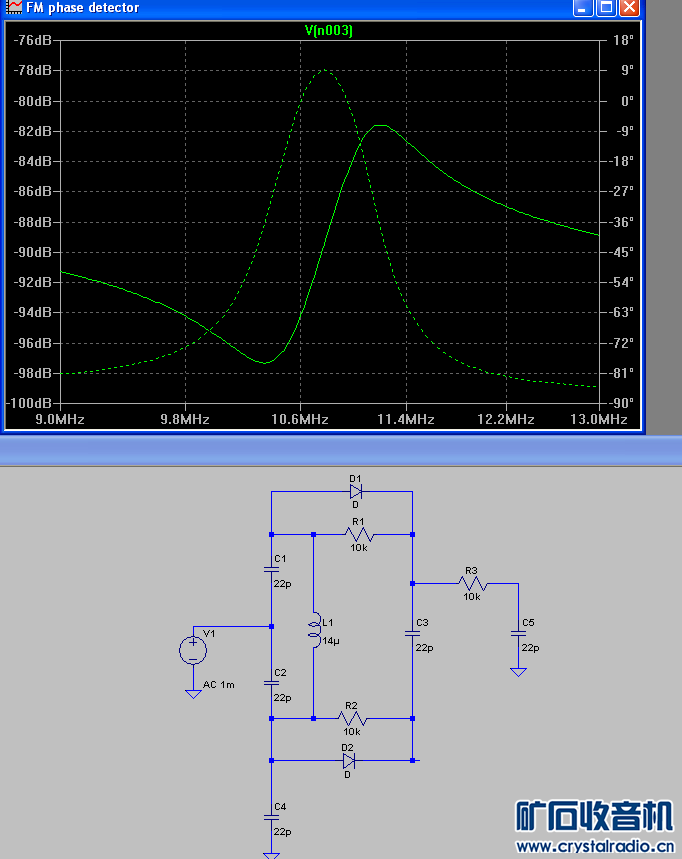Click the FM phase detector title text
682x859 pixels.
click(x=82, y=8)
